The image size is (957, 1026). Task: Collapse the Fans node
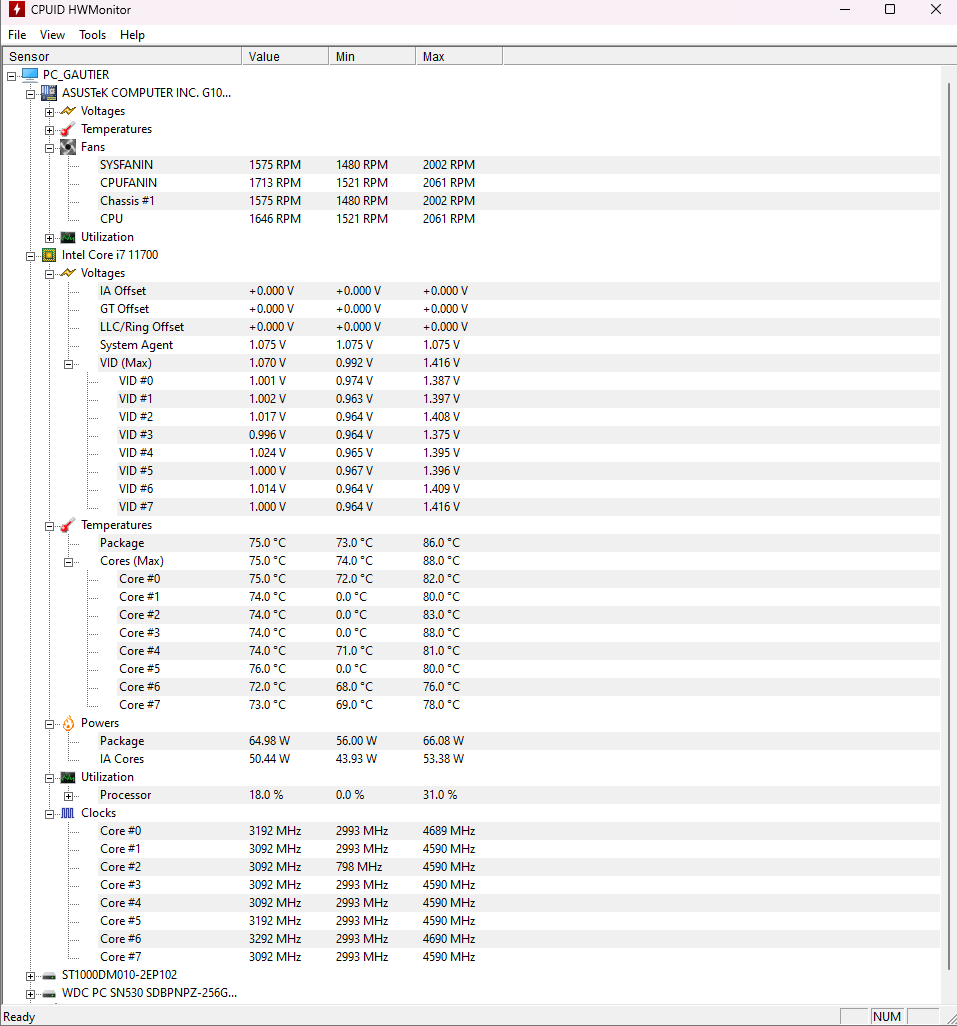pyautogui.click(x=49, y=148)
